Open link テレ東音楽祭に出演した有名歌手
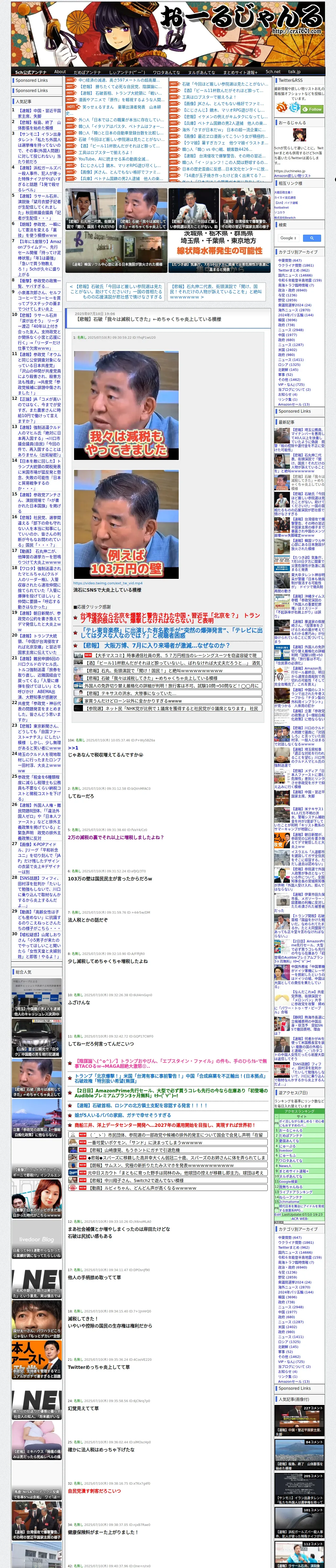Image resolution: width=336 pixels, height=1568 pixels. point(171,632)
